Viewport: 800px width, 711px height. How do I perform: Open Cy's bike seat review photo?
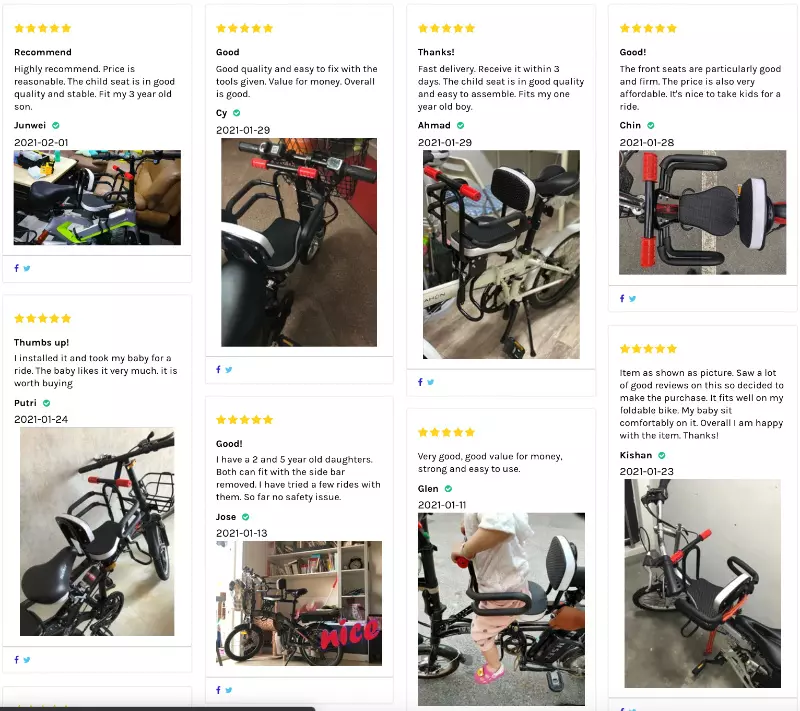[x=299, y=242]
